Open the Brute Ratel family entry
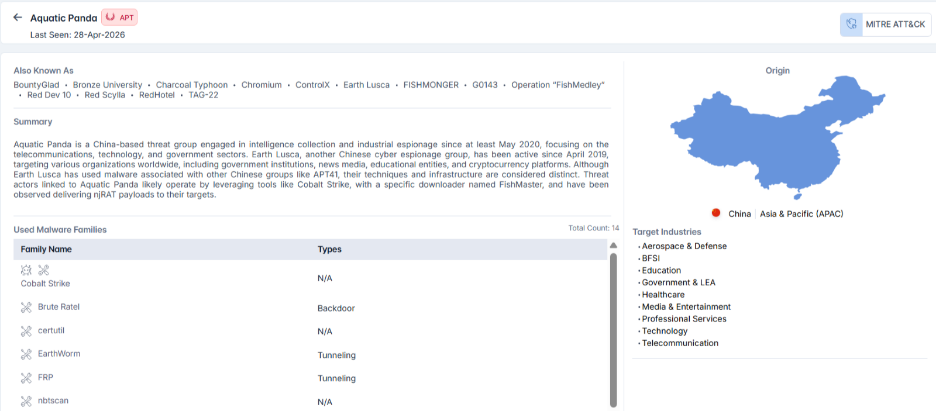This screenshot has height=411, width=936. tap(58, 307)
